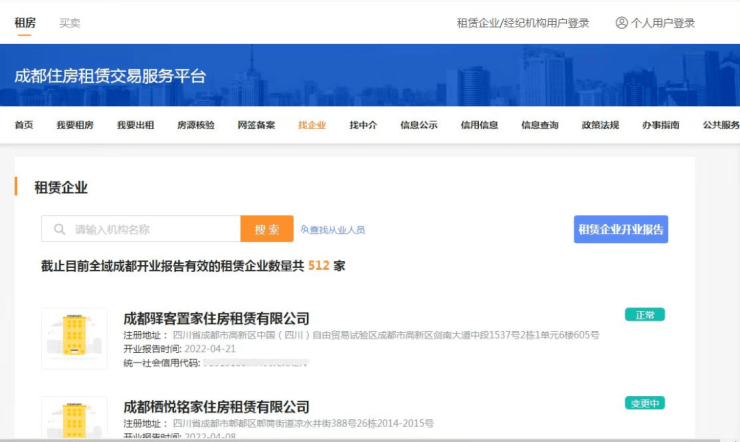Click the 正常 status badge
This screenshot has width=740, height=442.
tap(645, 315)
